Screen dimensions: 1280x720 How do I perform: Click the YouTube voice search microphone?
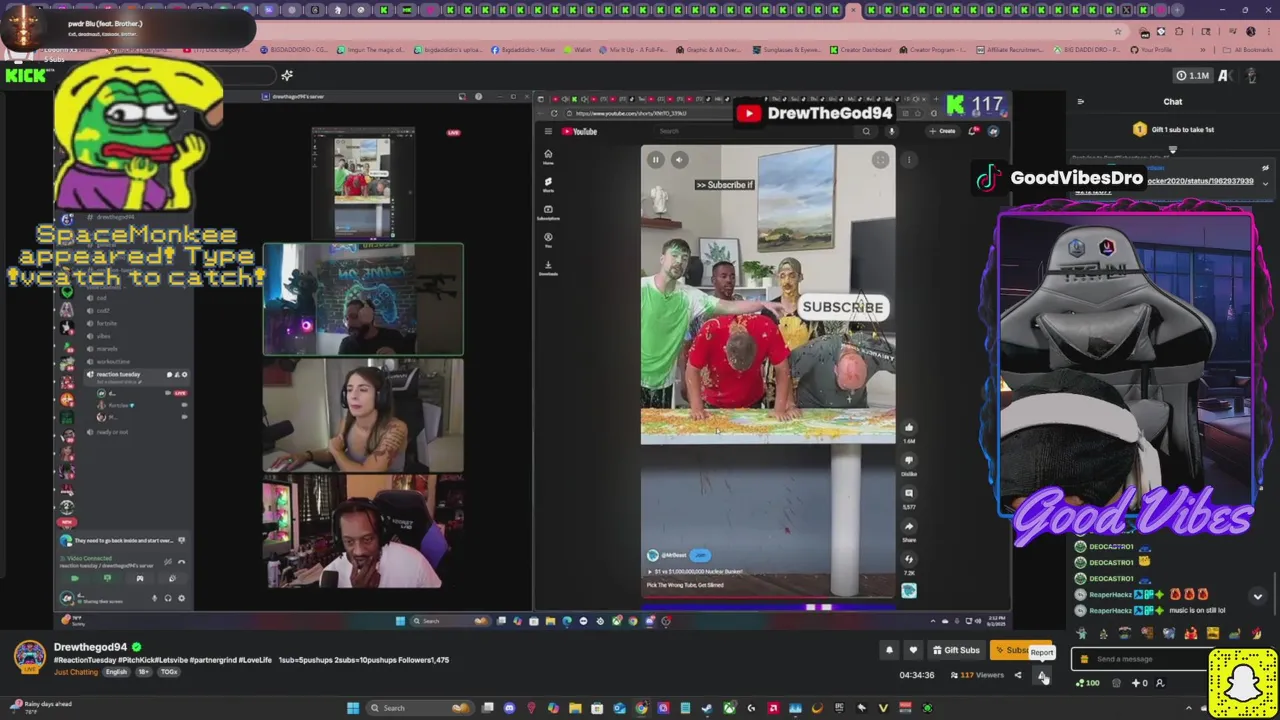point(892,131)
